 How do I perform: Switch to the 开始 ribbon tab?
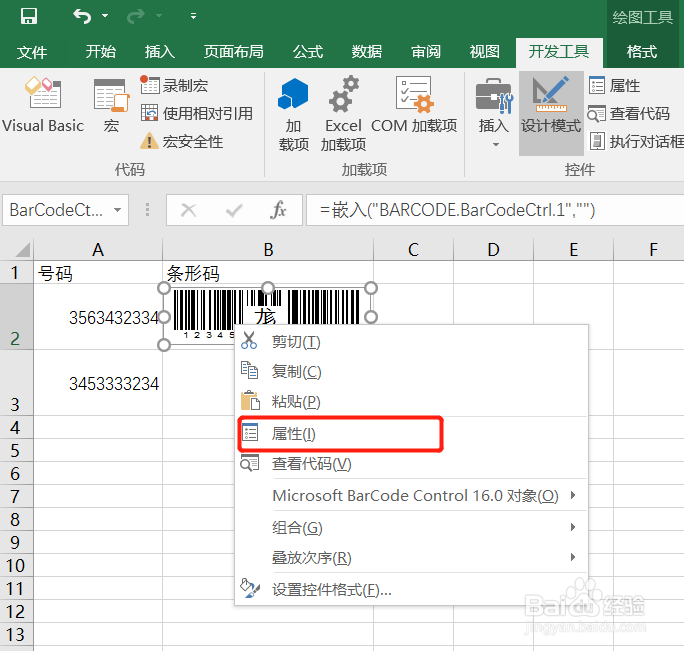pyautogui.click(x=100, y=52)
